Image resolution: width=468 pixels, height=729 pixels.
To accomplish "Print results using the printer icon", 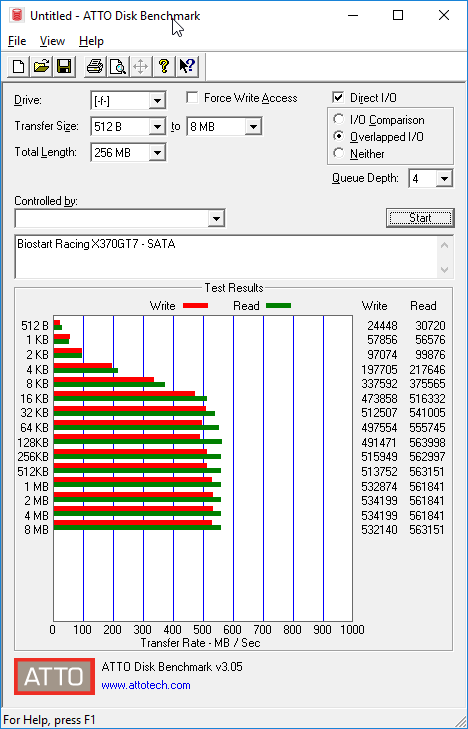I will click(95, 66).
